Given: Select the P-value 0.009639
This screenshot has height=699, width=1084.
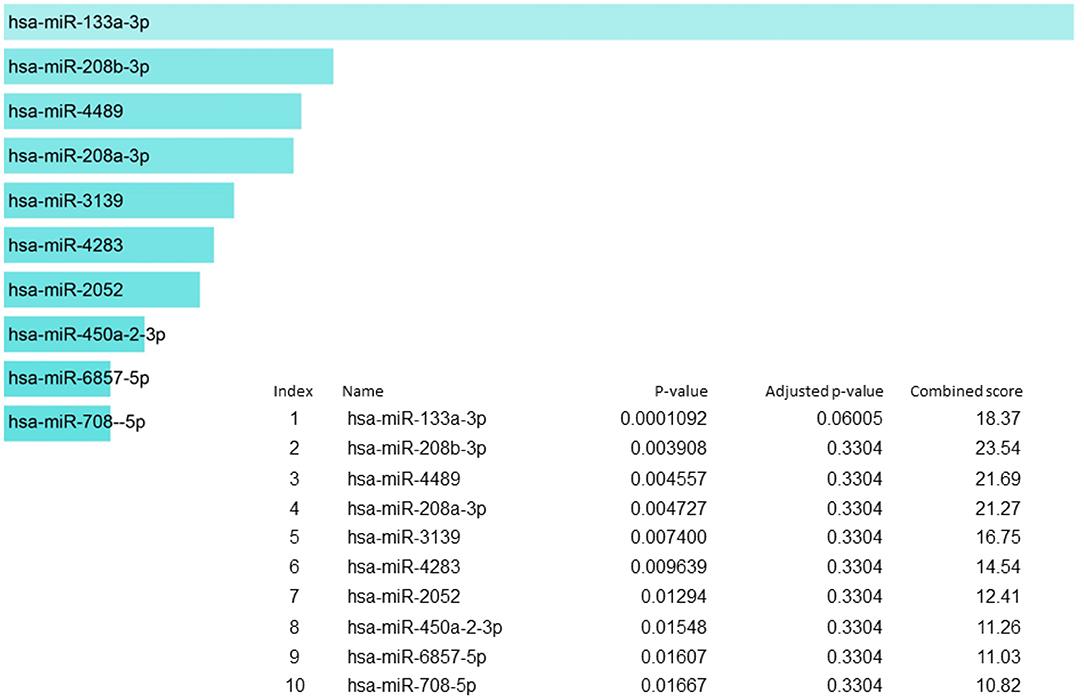Looking at the screenshot, I should coord(669,567).
